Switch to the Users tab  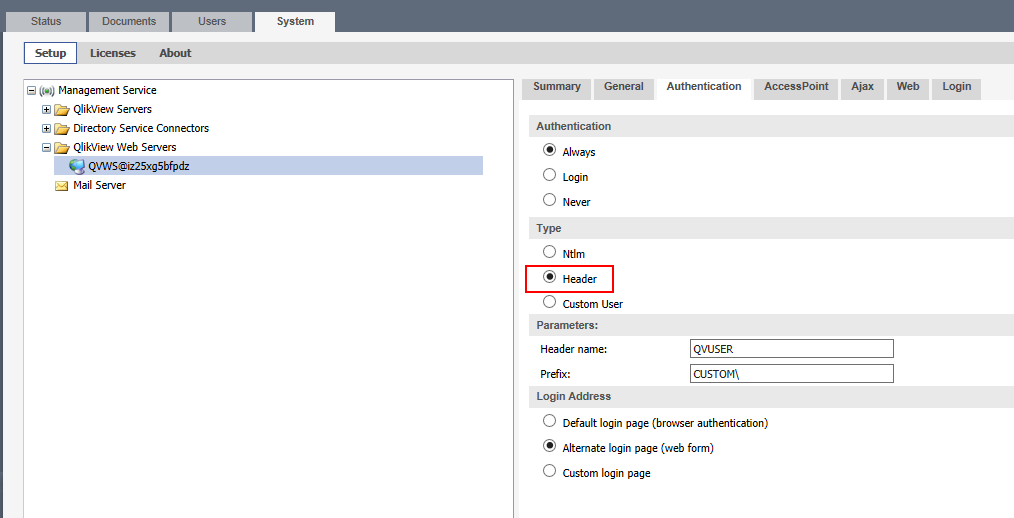pyautogui.click(x=211, y=21)
